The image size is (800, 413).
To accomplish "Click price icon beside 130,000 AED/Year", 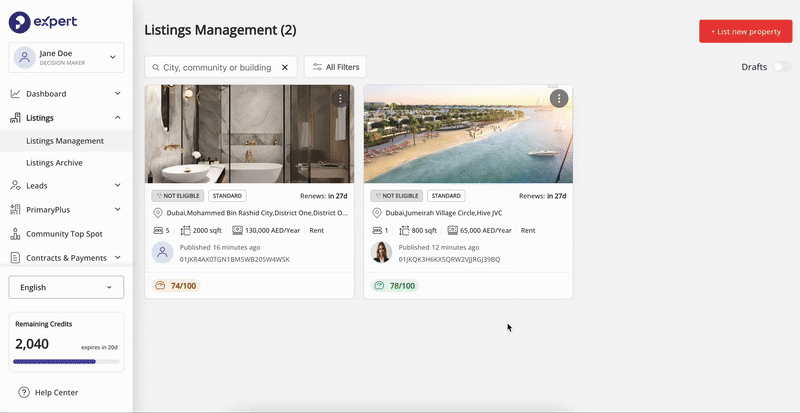I will [x=237, y=230].
